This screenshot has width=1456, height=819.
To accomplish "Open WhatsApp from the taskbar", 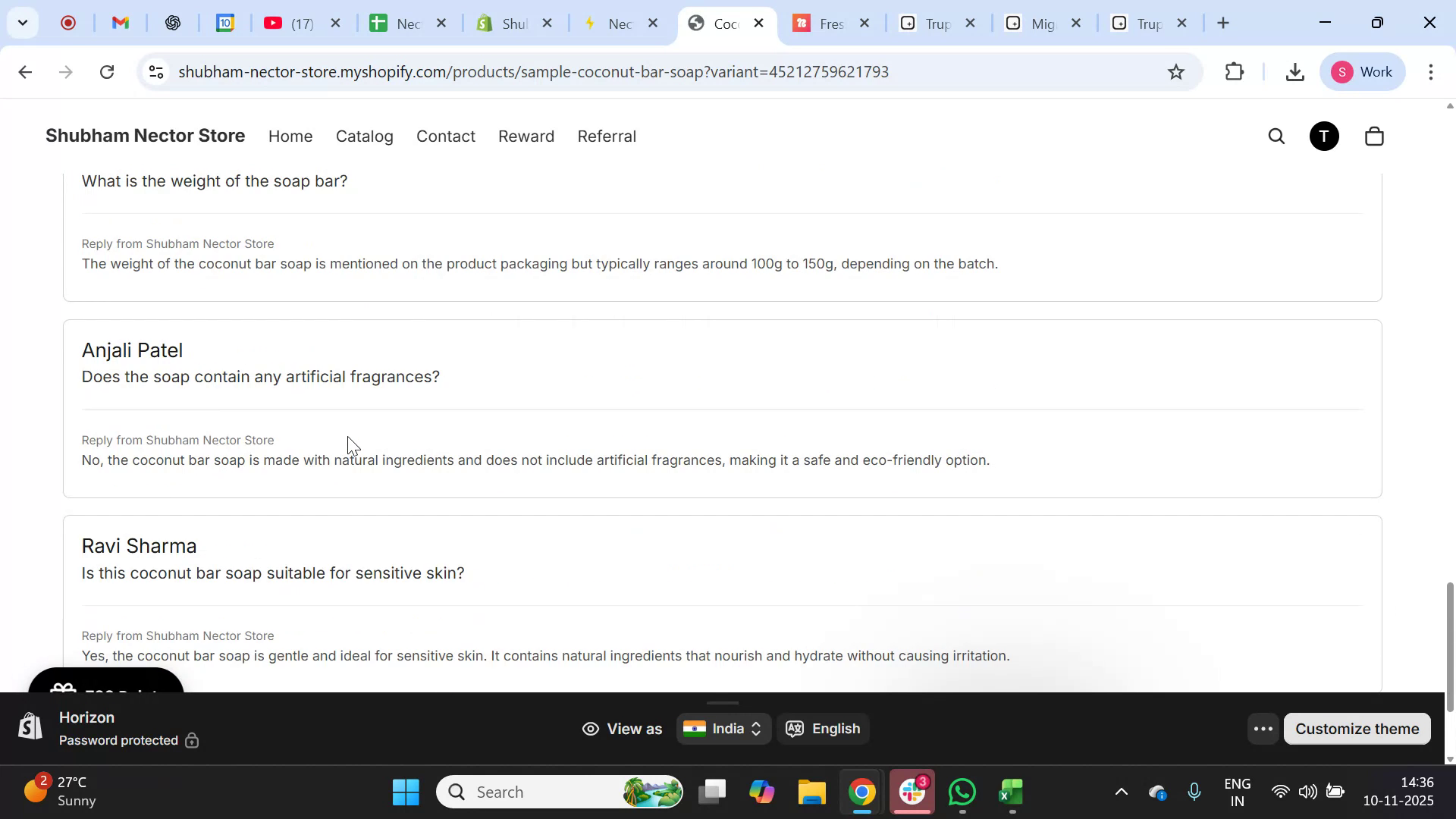I will pos(962,791).
